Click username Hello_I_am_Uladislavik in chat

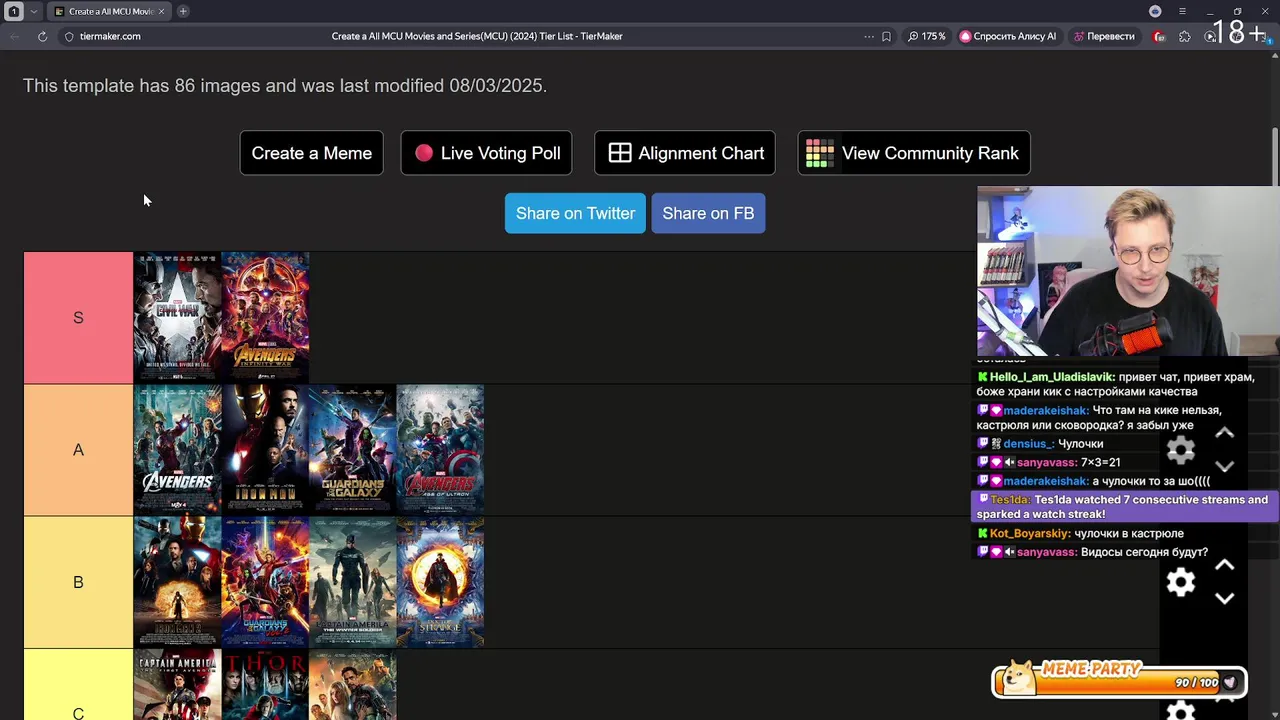(1051, 377)
